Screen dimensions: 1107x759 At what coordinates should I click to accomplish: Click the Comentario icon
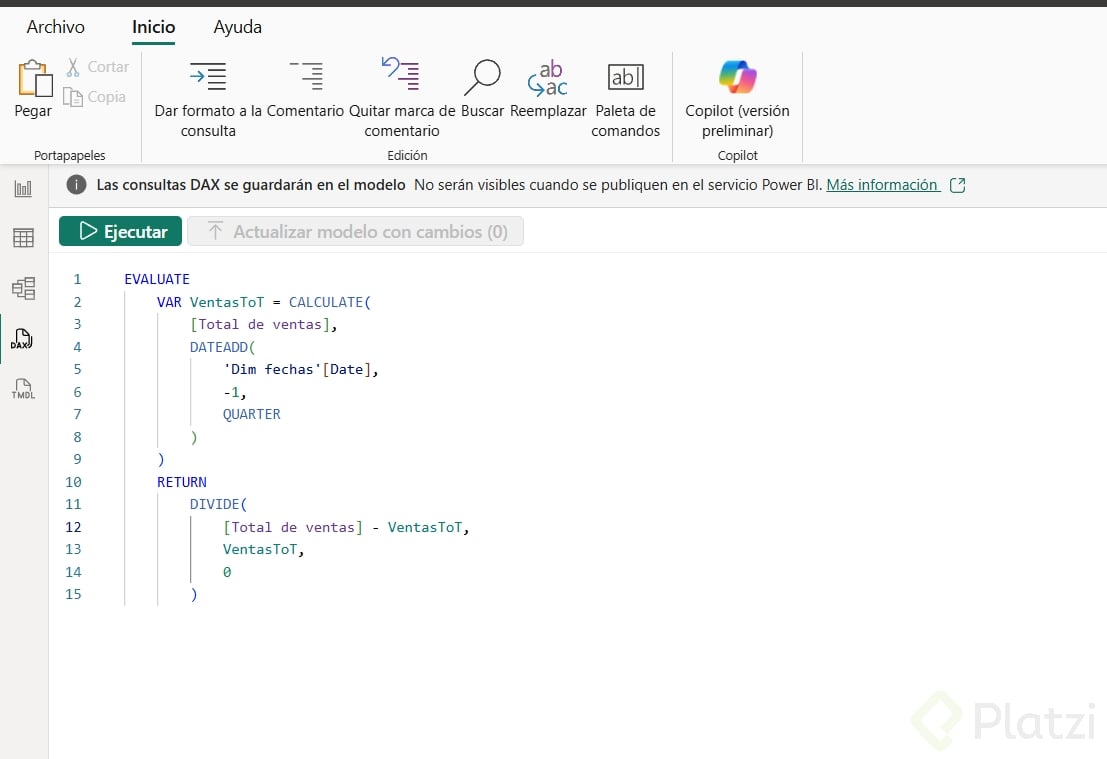coord(306,77)
